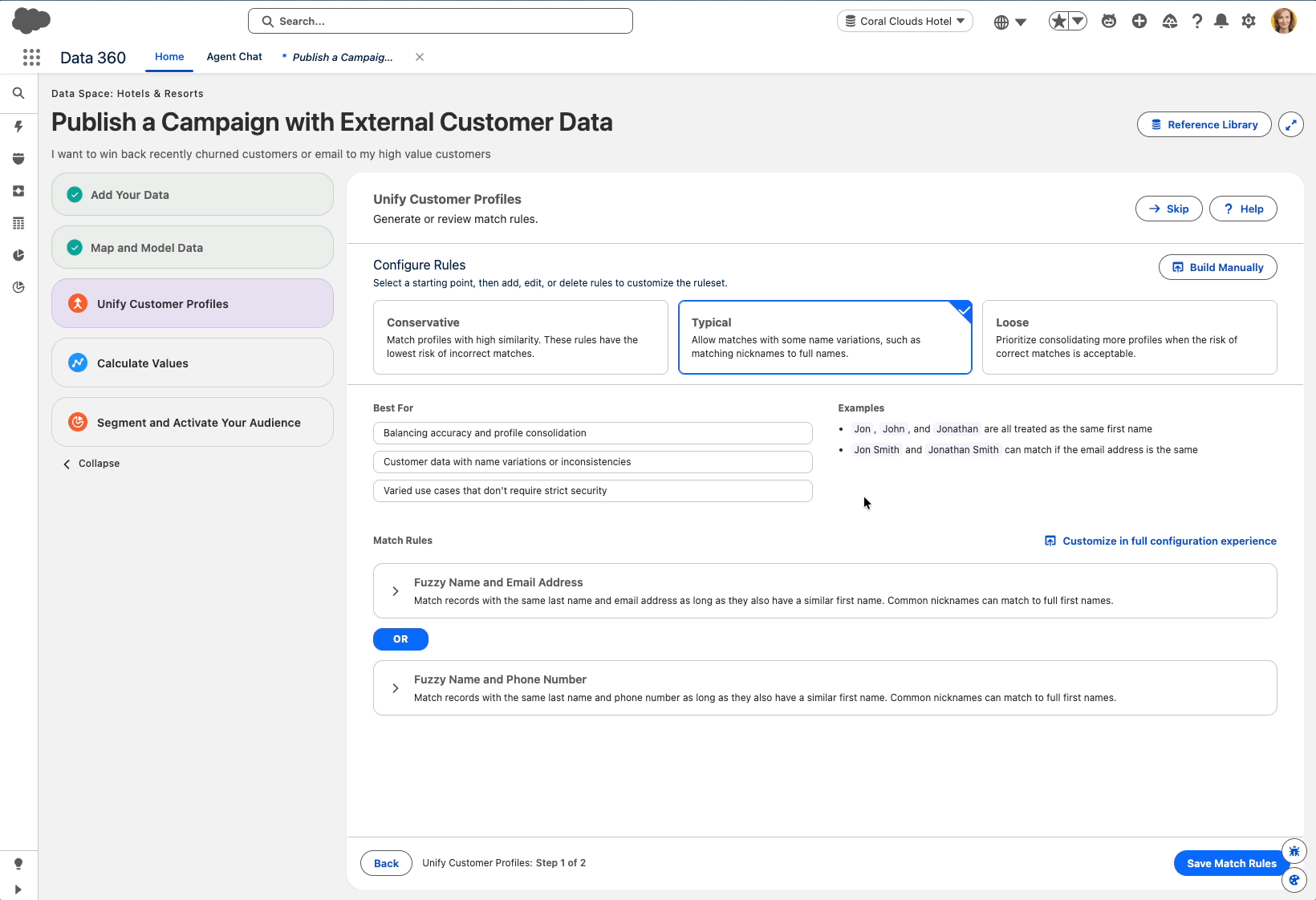Skip the Unify Customer Profiles step

pos(1168,209)
